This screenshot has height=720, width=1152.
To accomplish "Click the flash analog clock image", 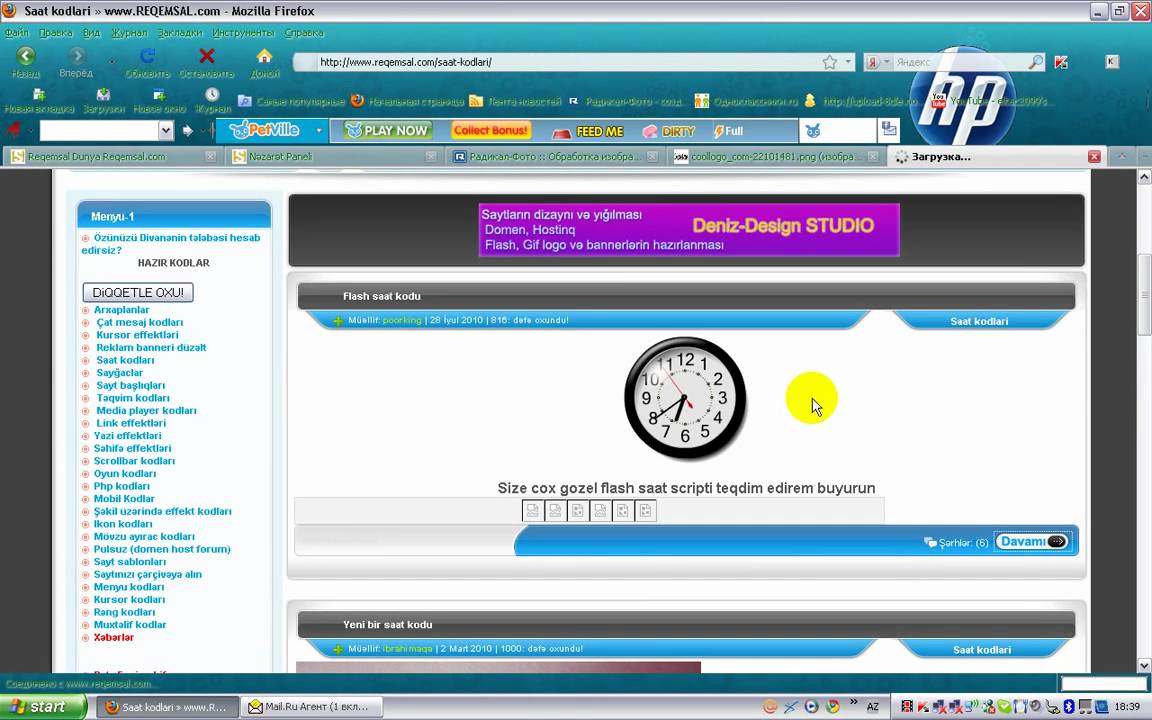I will pyautogui.click(x=685, y=399).
